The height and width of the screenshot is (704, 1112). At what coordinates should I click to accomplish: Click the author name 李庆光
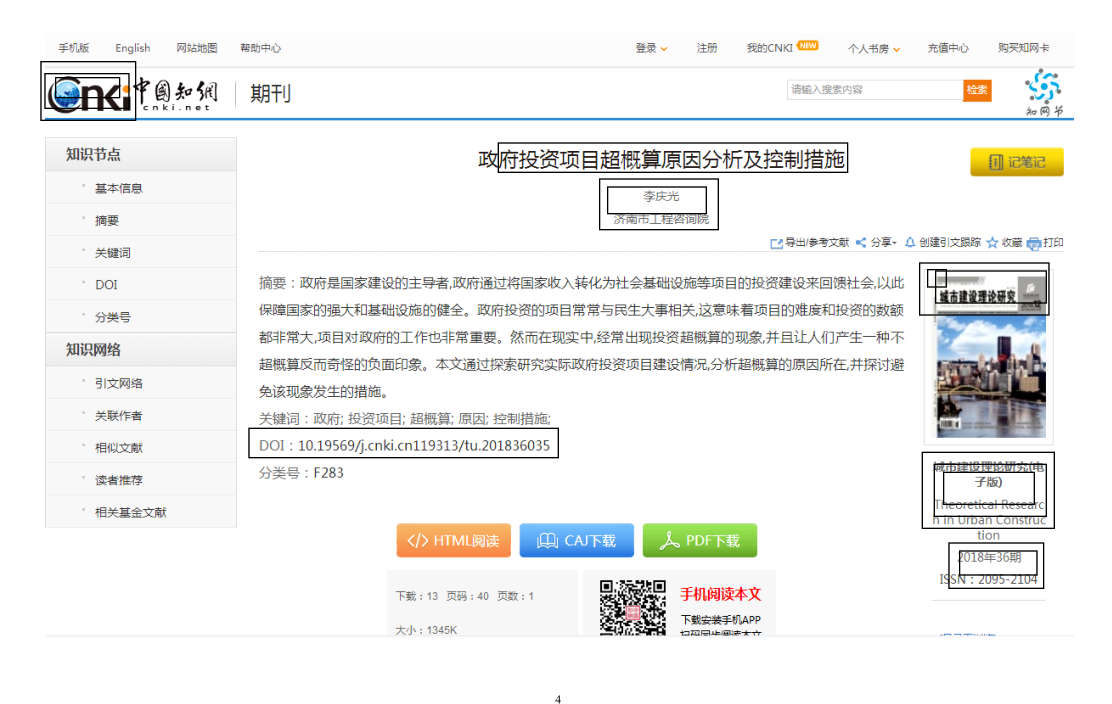pos(660,197)
